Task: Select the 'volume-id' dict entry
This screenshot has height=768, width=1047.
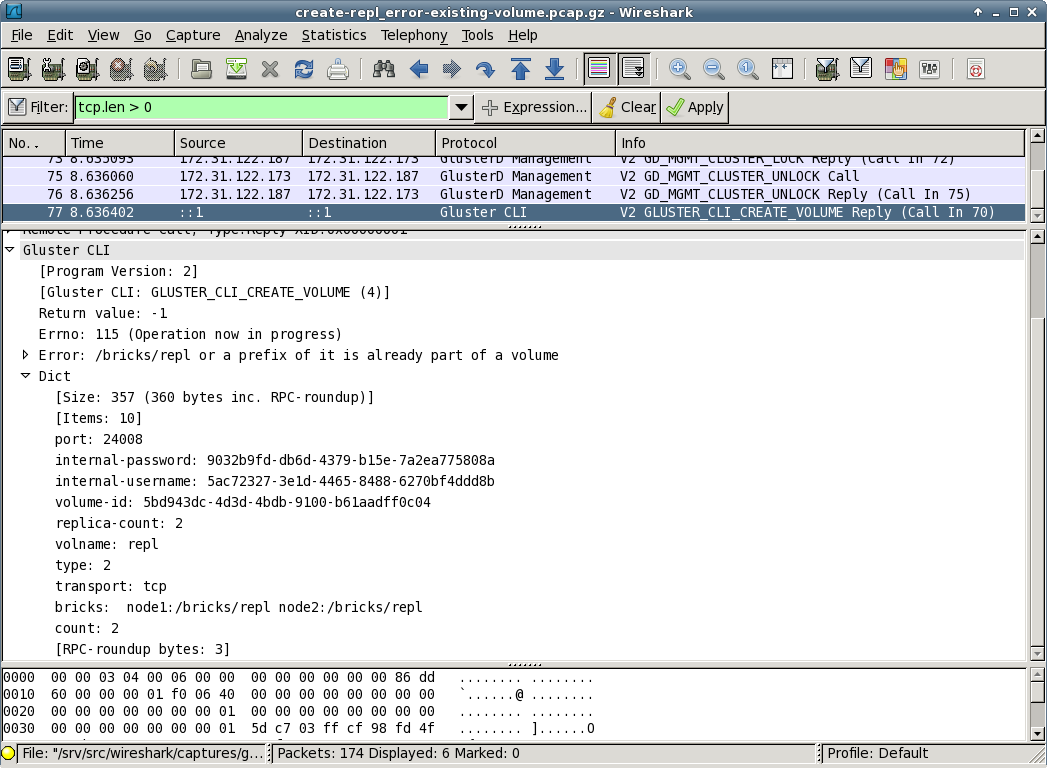Action: click(243, 502)
